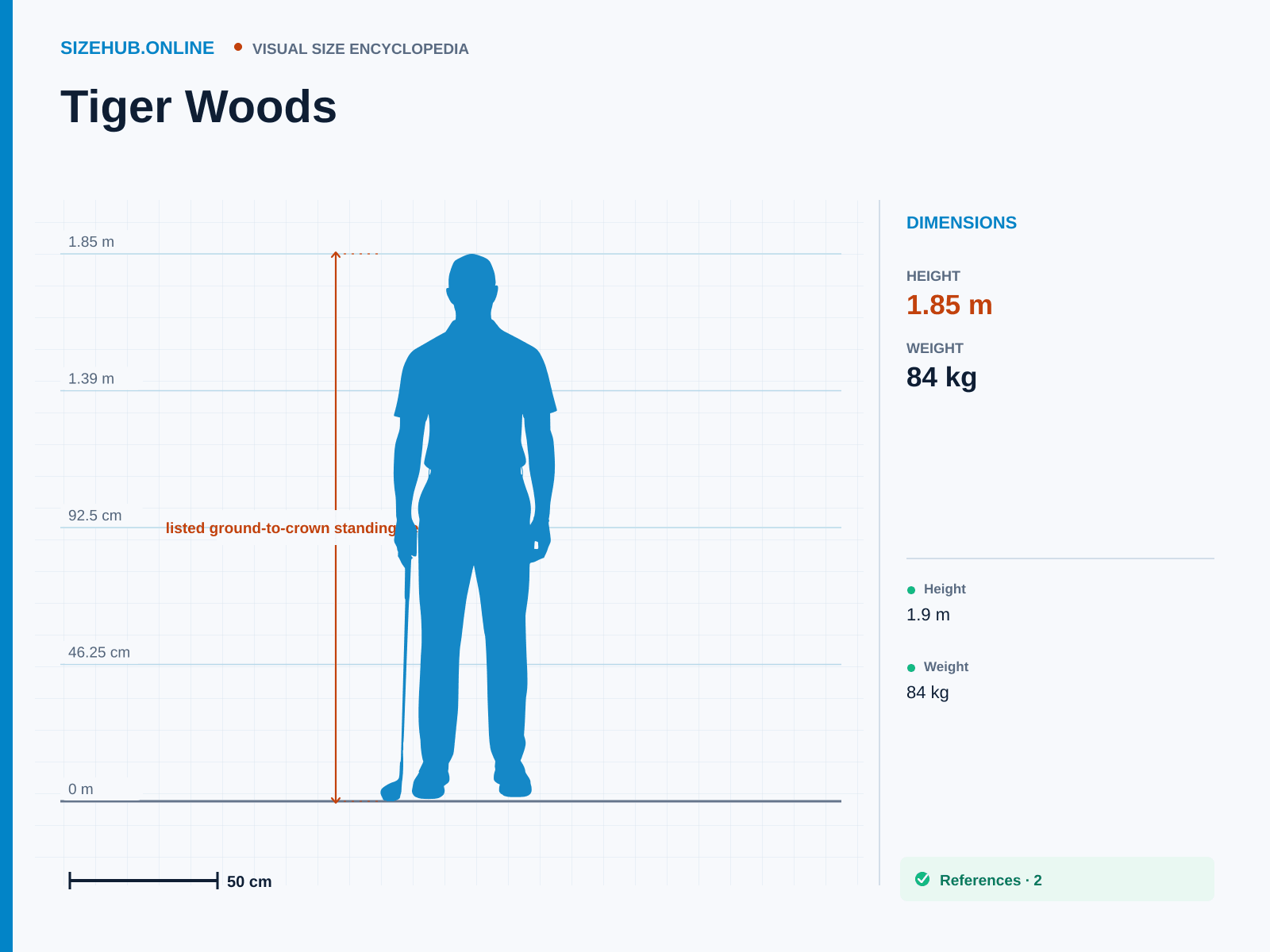Select the lower 84 kg reference weight value
This screenshot has width=1270, height=952.
pyautogui.click(x=928, y=693)
